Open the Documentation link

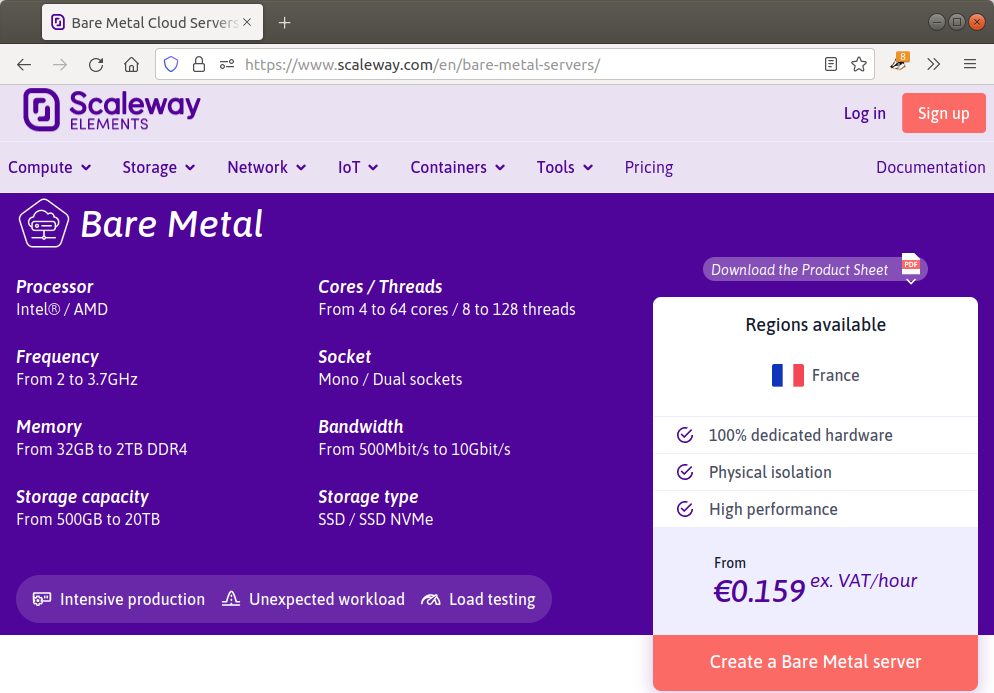click(931, 167)
